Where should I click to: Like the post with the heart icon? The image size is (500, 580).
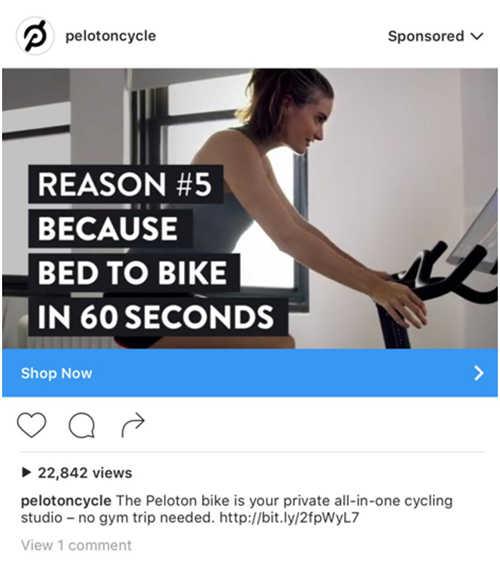point(32,425)
